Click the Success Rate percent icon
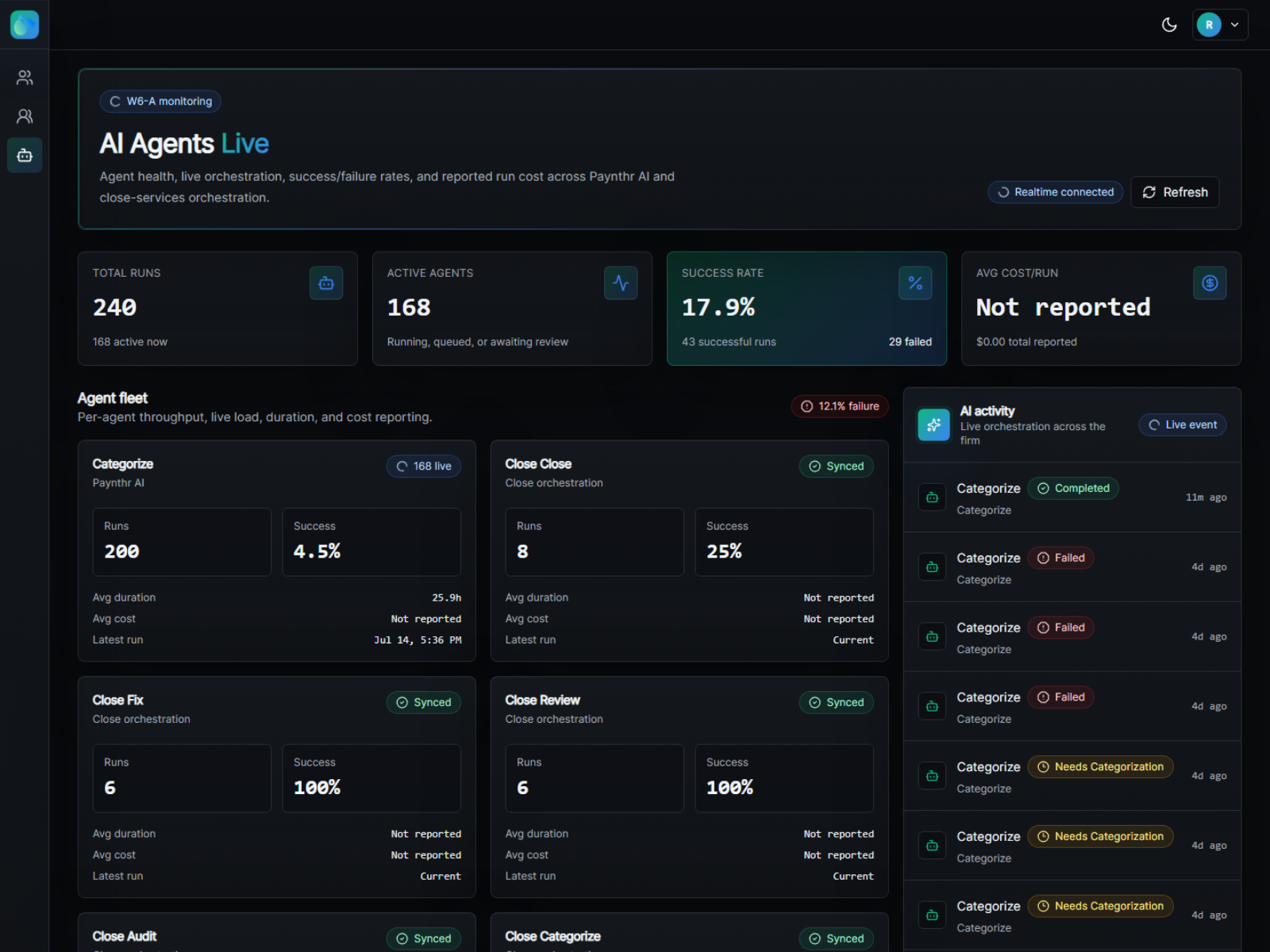 click(x=915, y=283)
